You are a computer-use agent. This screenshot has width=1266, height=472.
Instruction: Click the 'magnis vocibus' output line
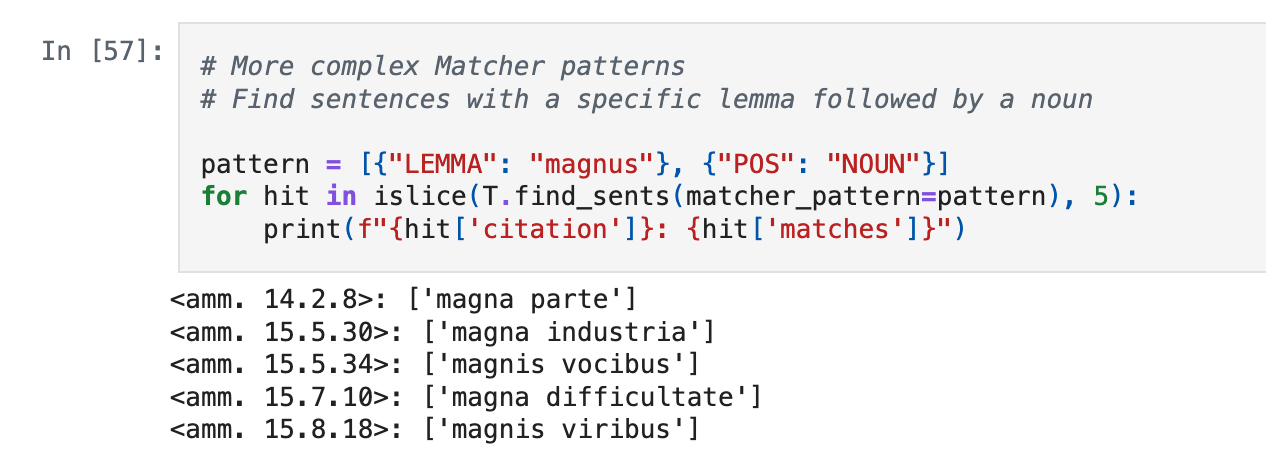(435, 364)
